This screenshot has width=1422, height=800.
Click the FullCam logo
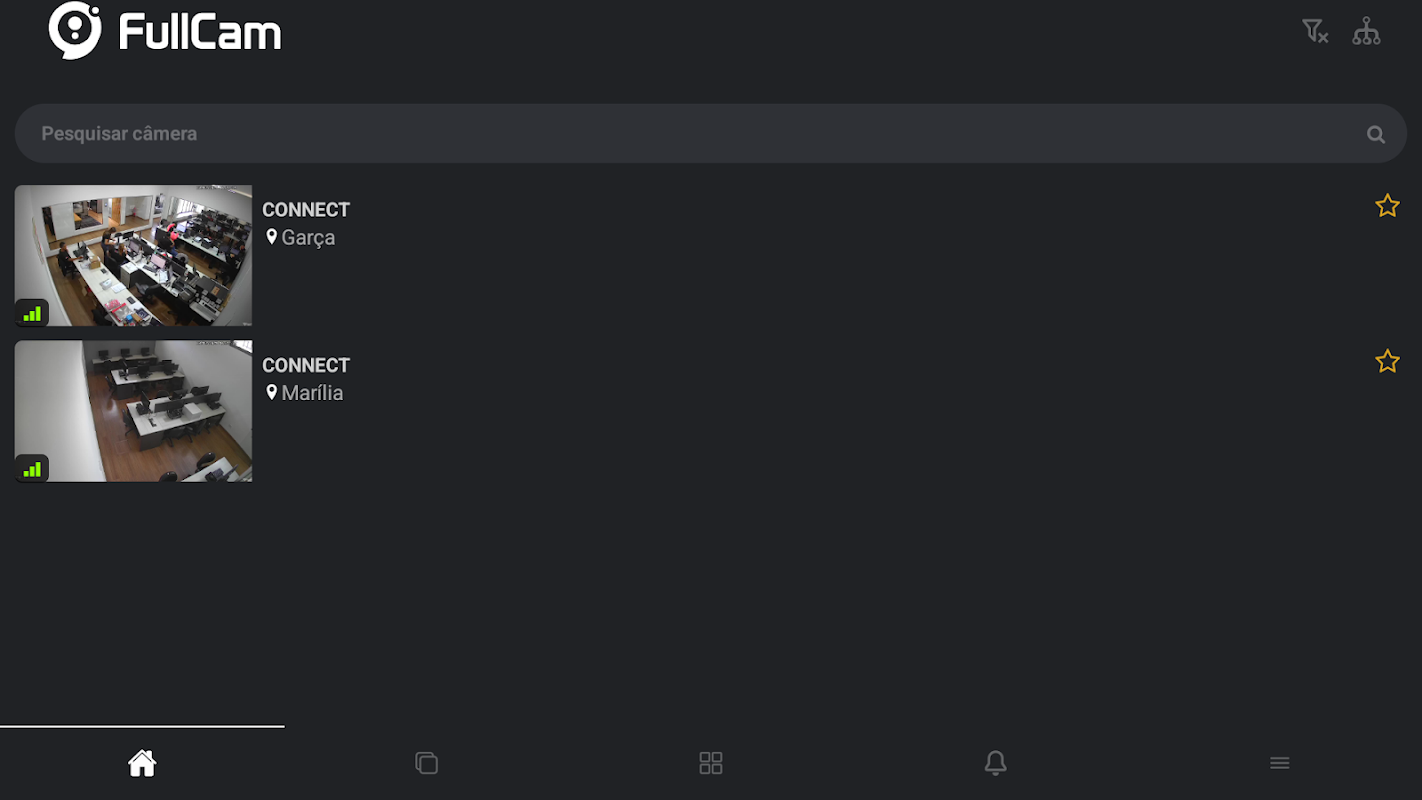pyautogui.click(x=165, y=31)
